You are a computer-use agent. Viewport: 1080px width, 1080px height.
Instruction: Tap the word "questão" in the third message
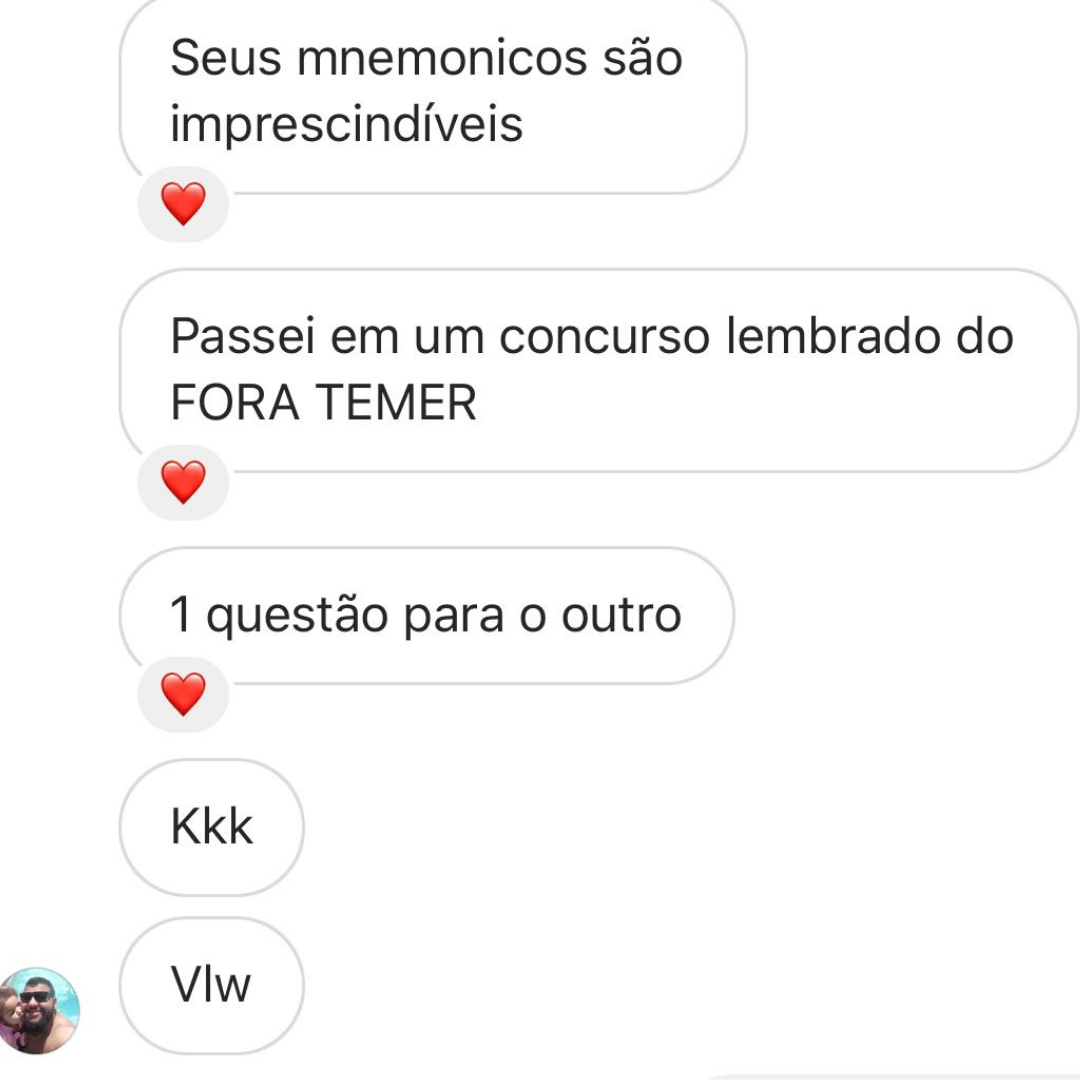click(297, 616)
